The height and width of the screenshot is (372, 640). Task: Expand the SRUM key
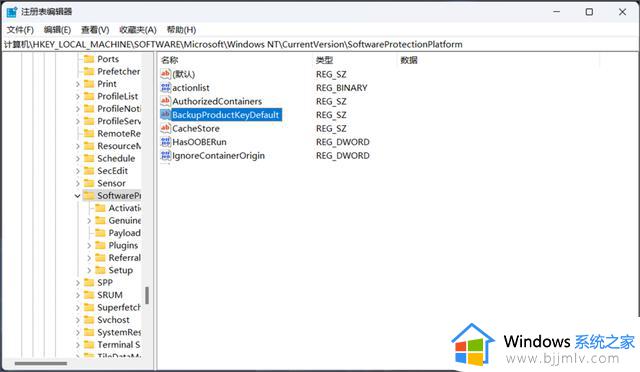point(78,295)
